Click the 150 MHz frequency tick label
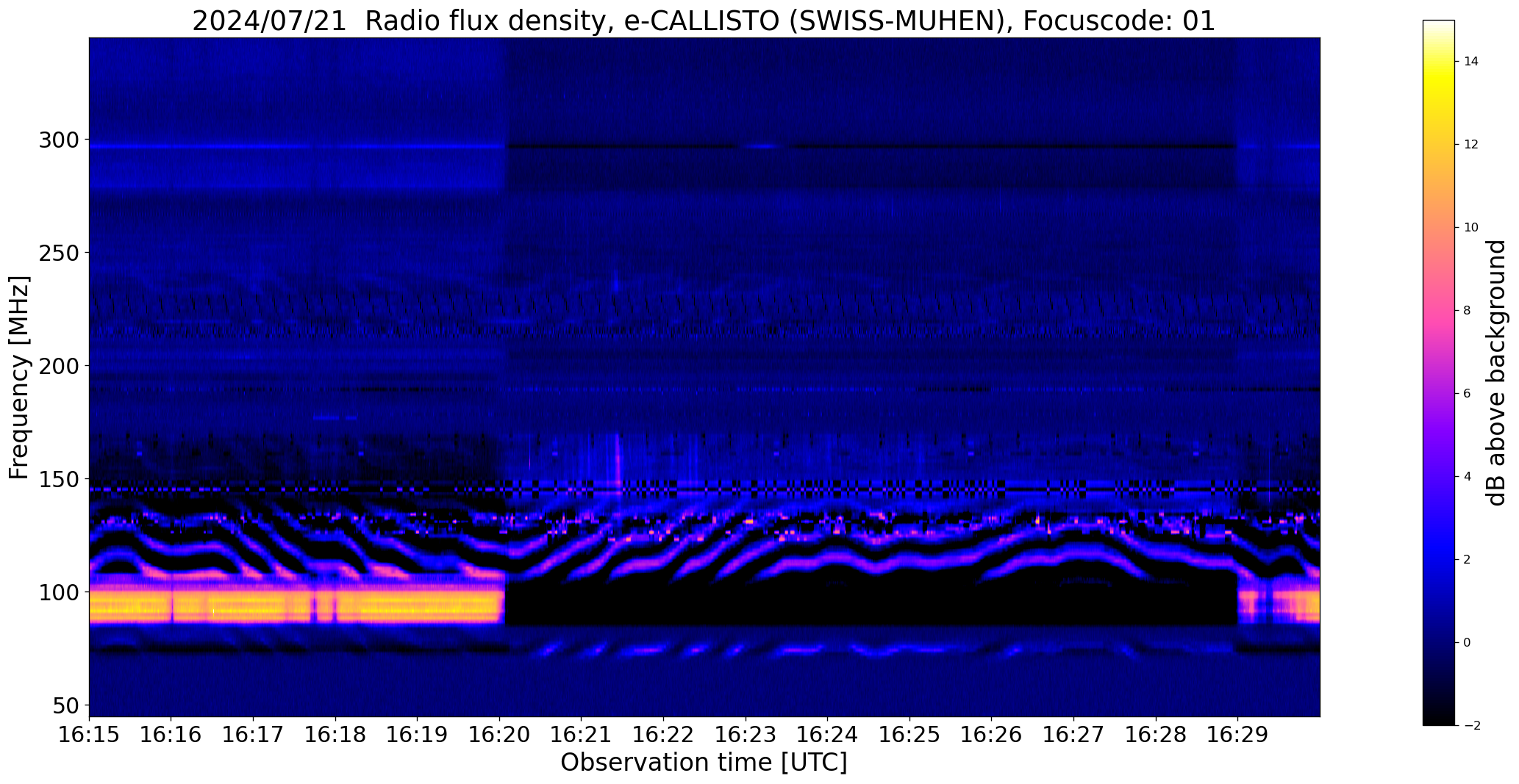1519x784 pixels. pyautogui.click(x=59, y=479)
